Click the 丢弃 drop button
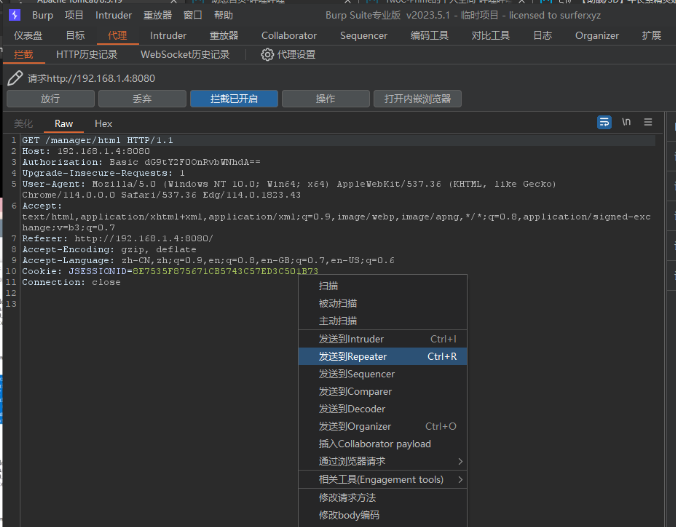Viewport: 676px width, 527px height. tap(142, 99)
